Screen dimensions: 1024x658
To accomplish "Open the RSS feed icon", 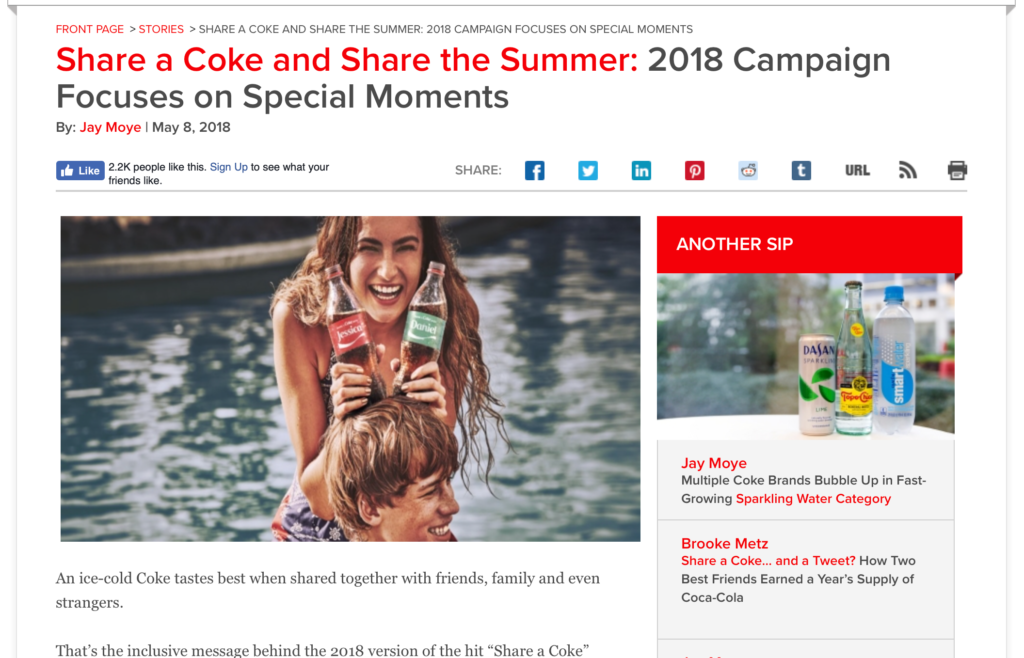I will coord(908,170).
